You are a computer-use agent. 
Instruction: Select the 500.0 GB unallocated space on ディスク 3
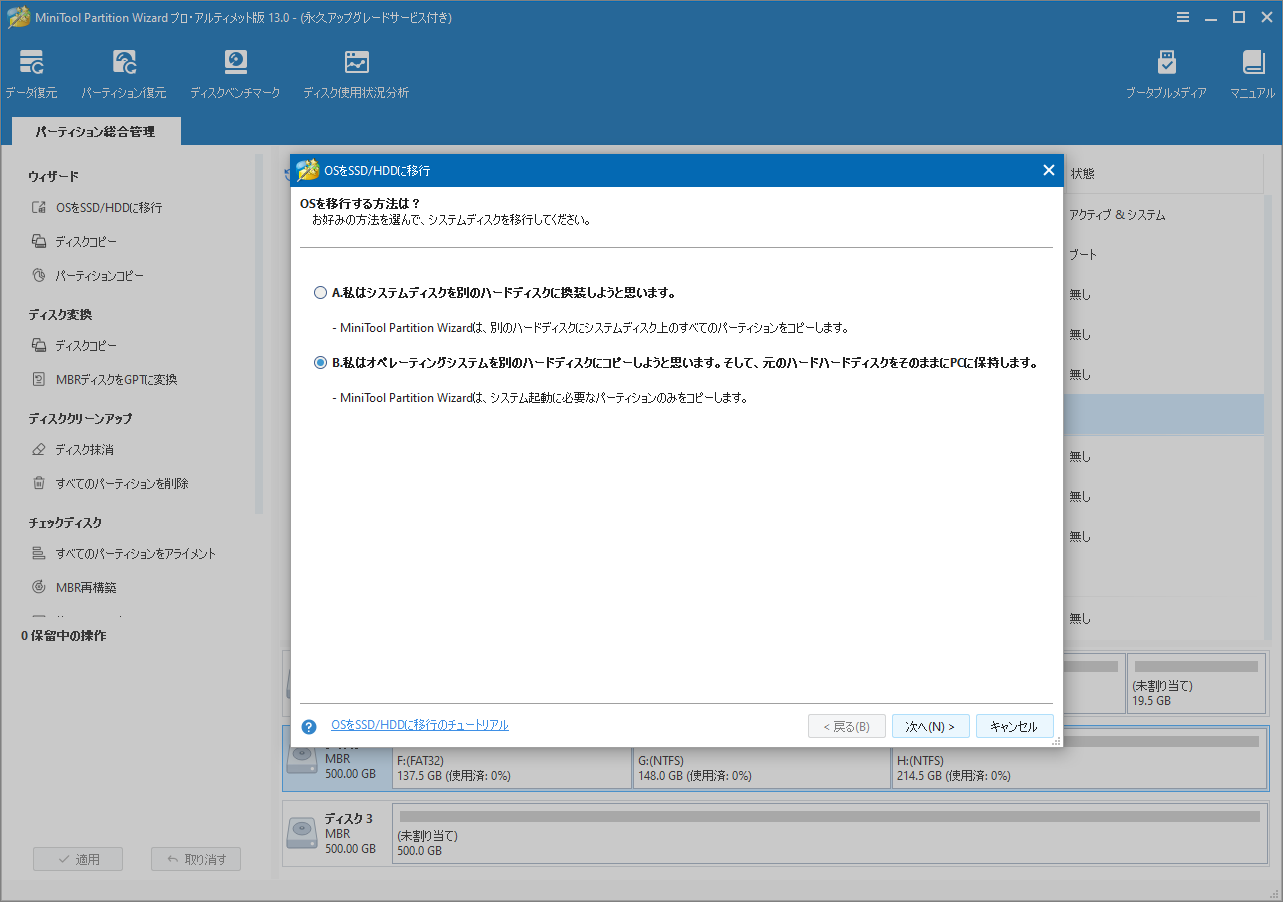coord(828,833)
